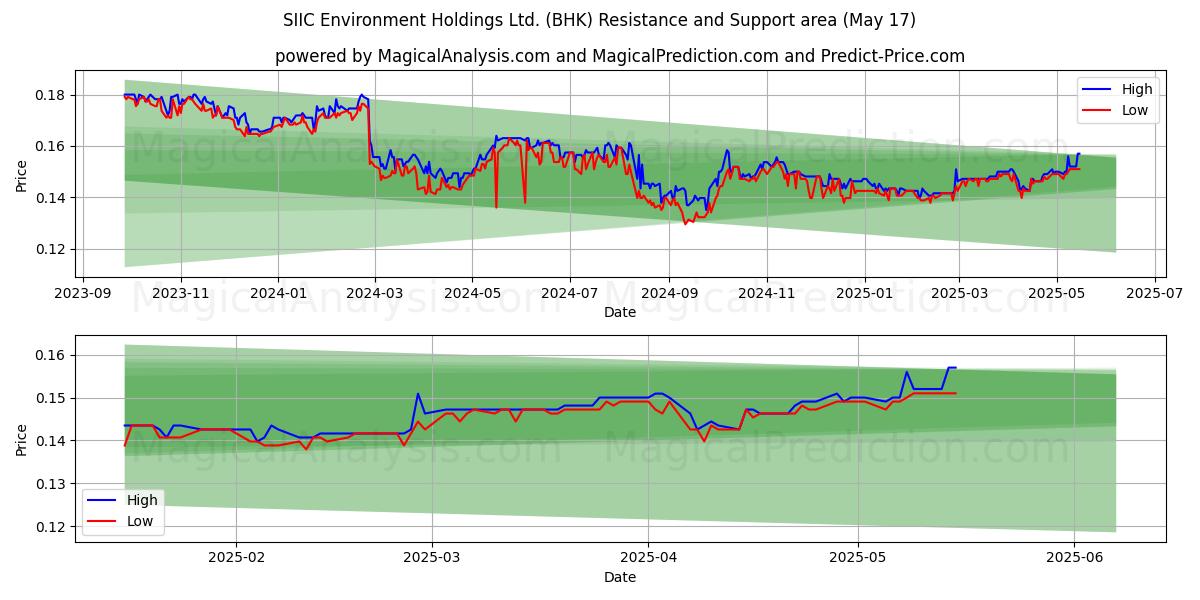The height and width of the screenshot is (600, 1200).
Task: Click the top chart '2024-11' x-axis label
Action: (x=766, y=293)
